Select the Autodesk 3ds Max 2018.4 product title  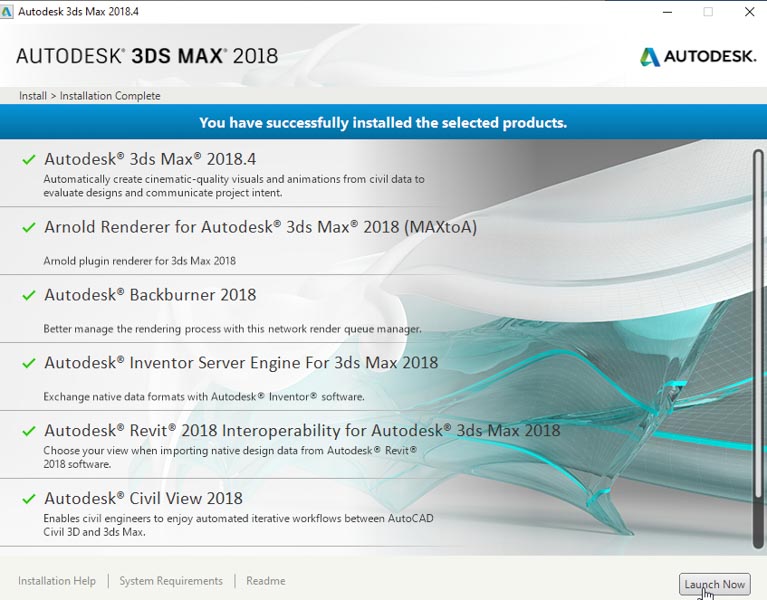click(x=150, y=159)
